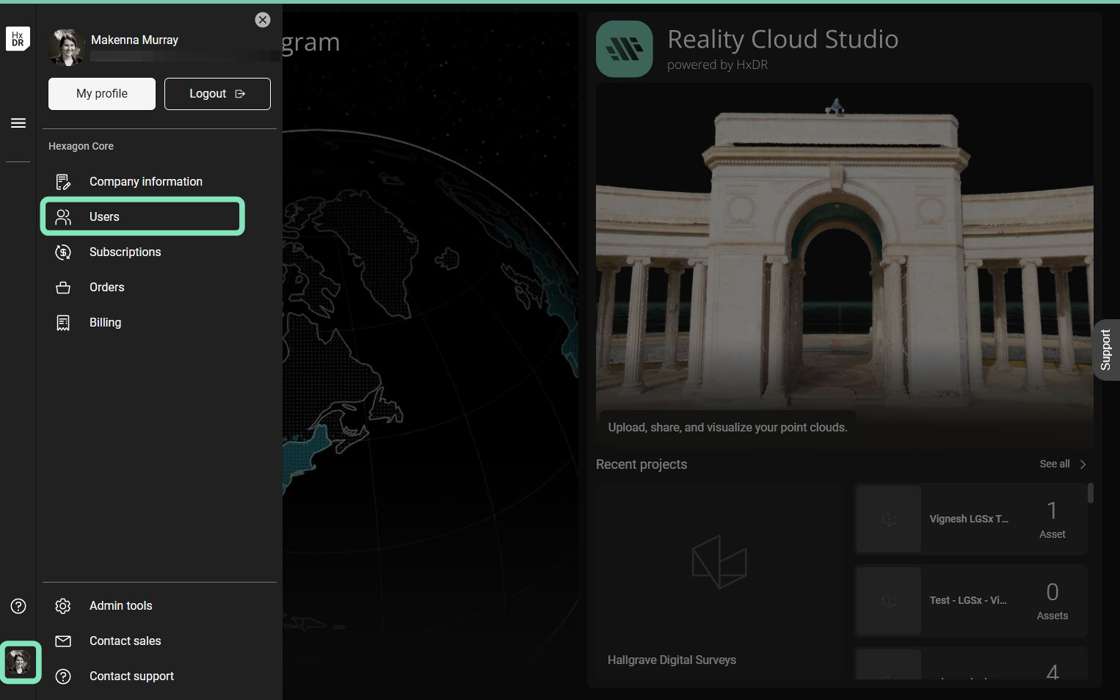Open the Test - LGSx - Vi... project card
The image size is (1120, 700).
tap(971, 601)
